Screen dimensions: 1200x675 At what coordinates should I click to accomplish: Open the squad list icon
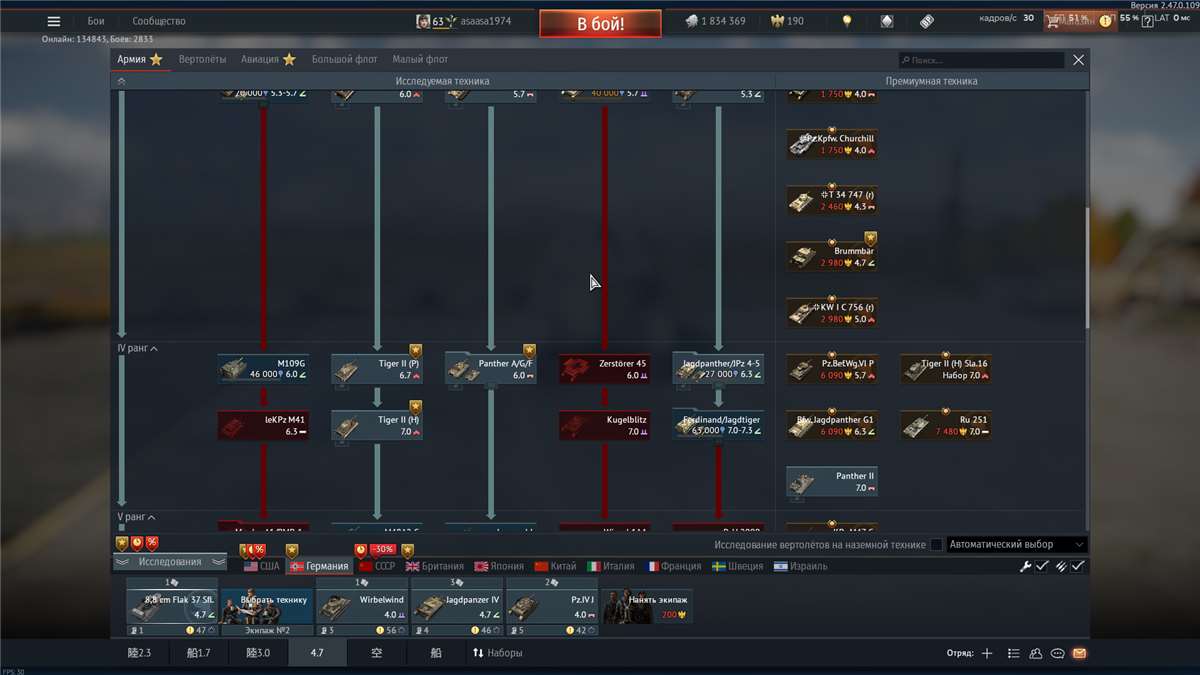coord(1014,653)
